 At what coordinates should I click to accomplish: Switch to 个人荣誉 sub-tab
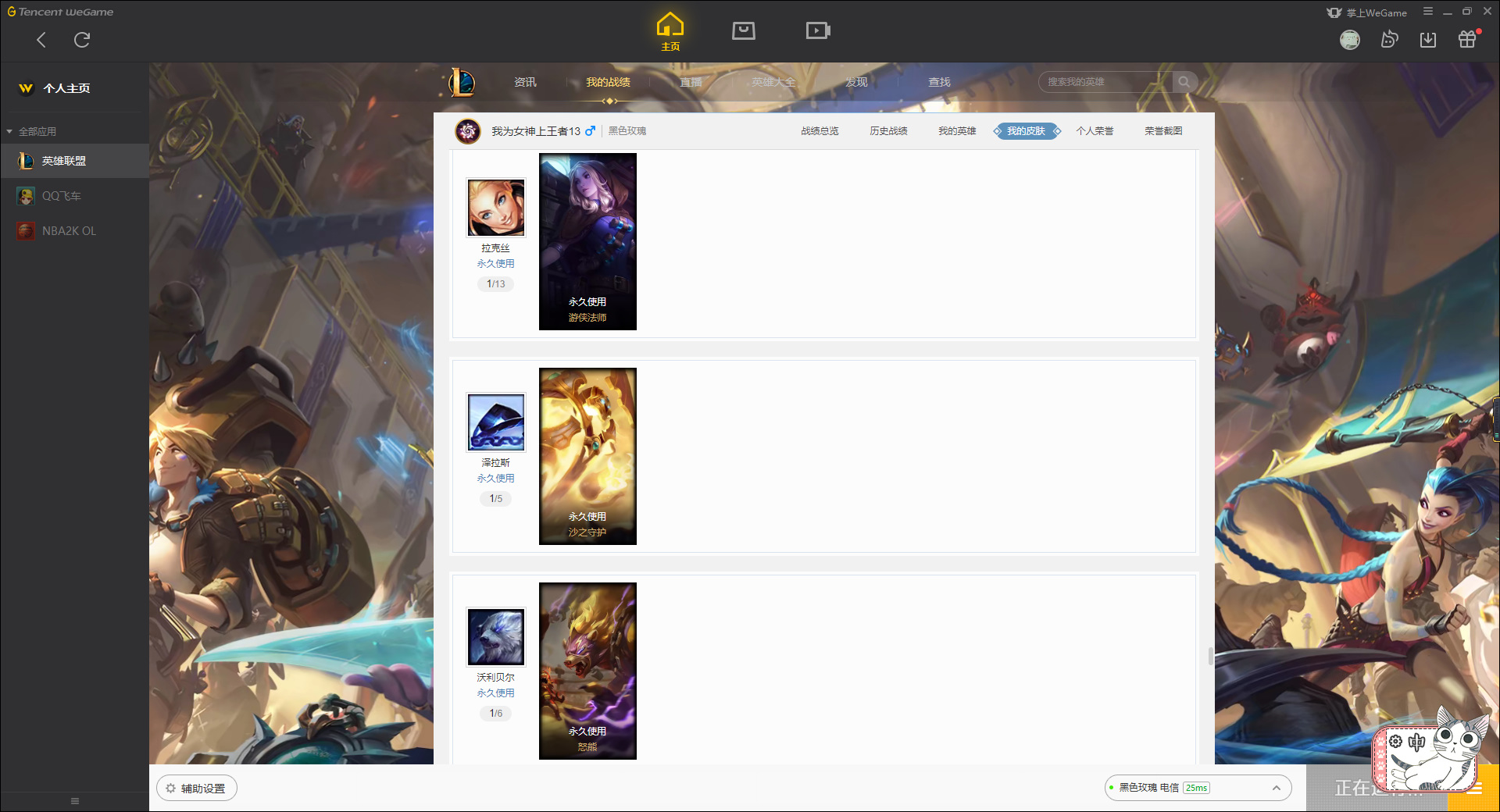[x=1095, y=131]
